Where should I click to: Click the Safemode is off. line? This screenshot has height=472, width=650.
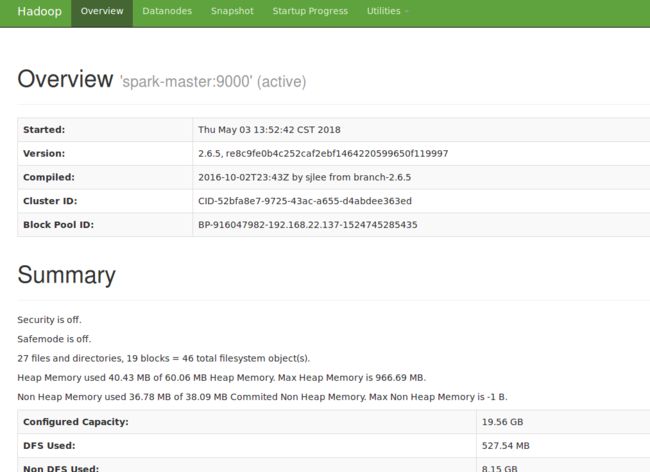[54, 339]
